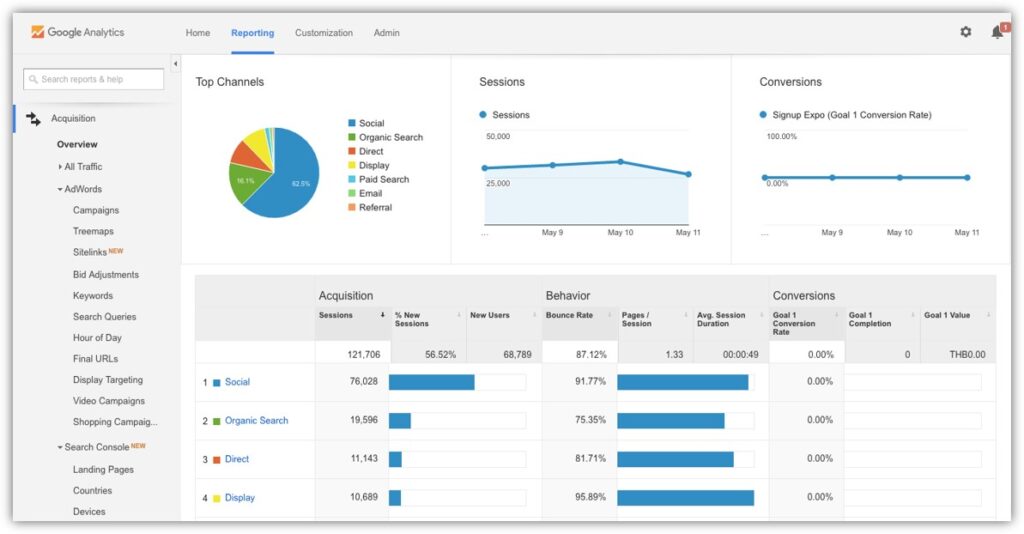Image resolution: width=1024 pixels, height=534 pixels.
Task: Click the Display channel link in table
Action: click(240, 497)
